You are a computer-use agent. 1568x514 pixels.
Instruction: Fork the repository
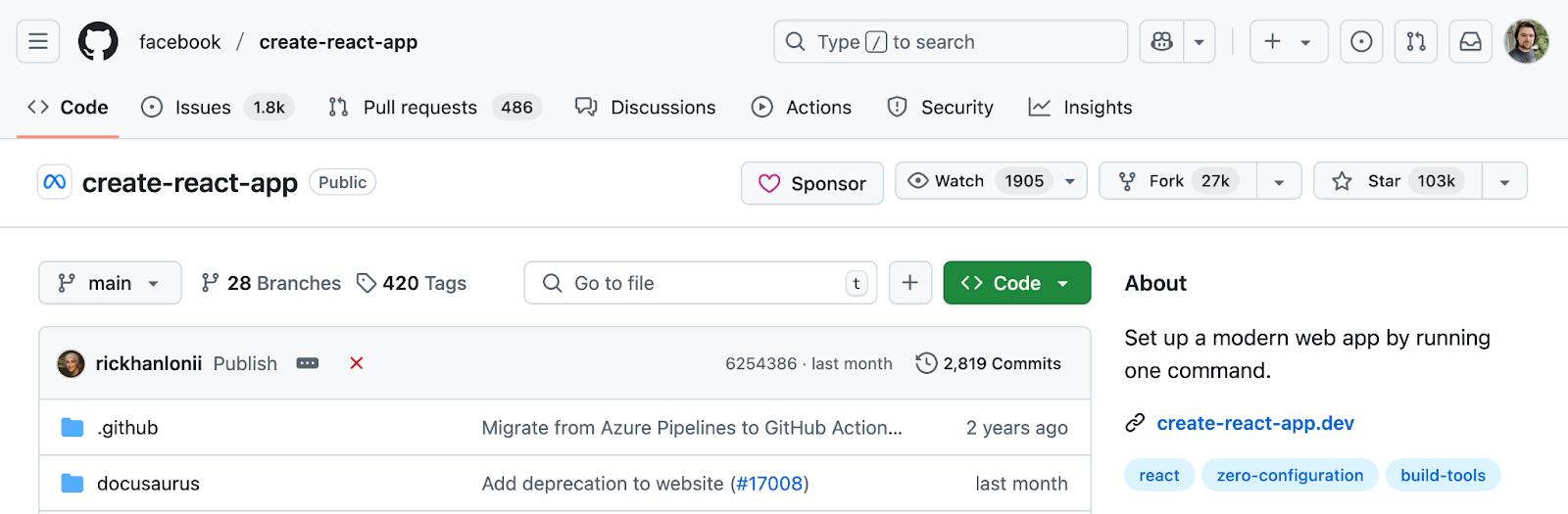tap(1179, 181)
